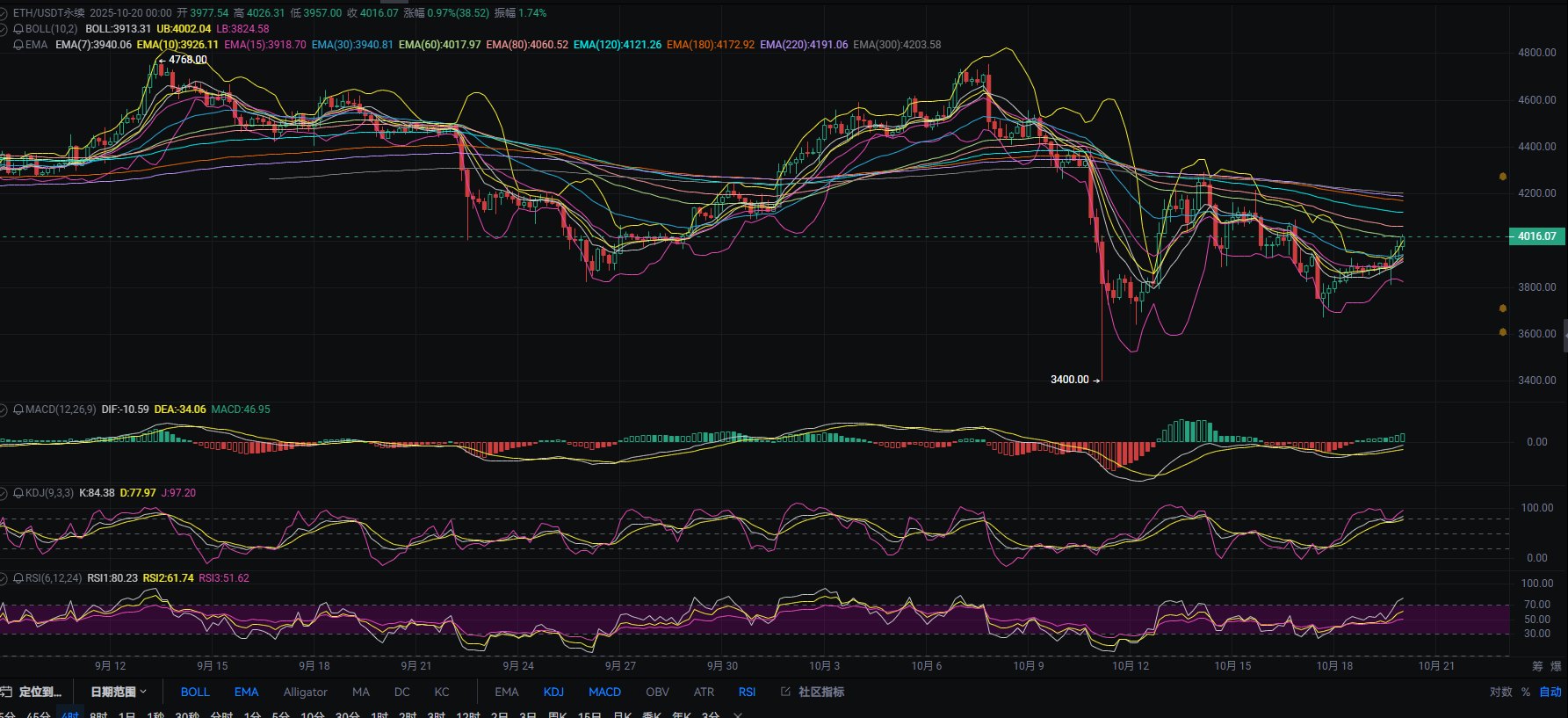Collapse the ETH/USDT title row circle toggle
Viewport: 1568px width, 718px height.
coord(4,13)
